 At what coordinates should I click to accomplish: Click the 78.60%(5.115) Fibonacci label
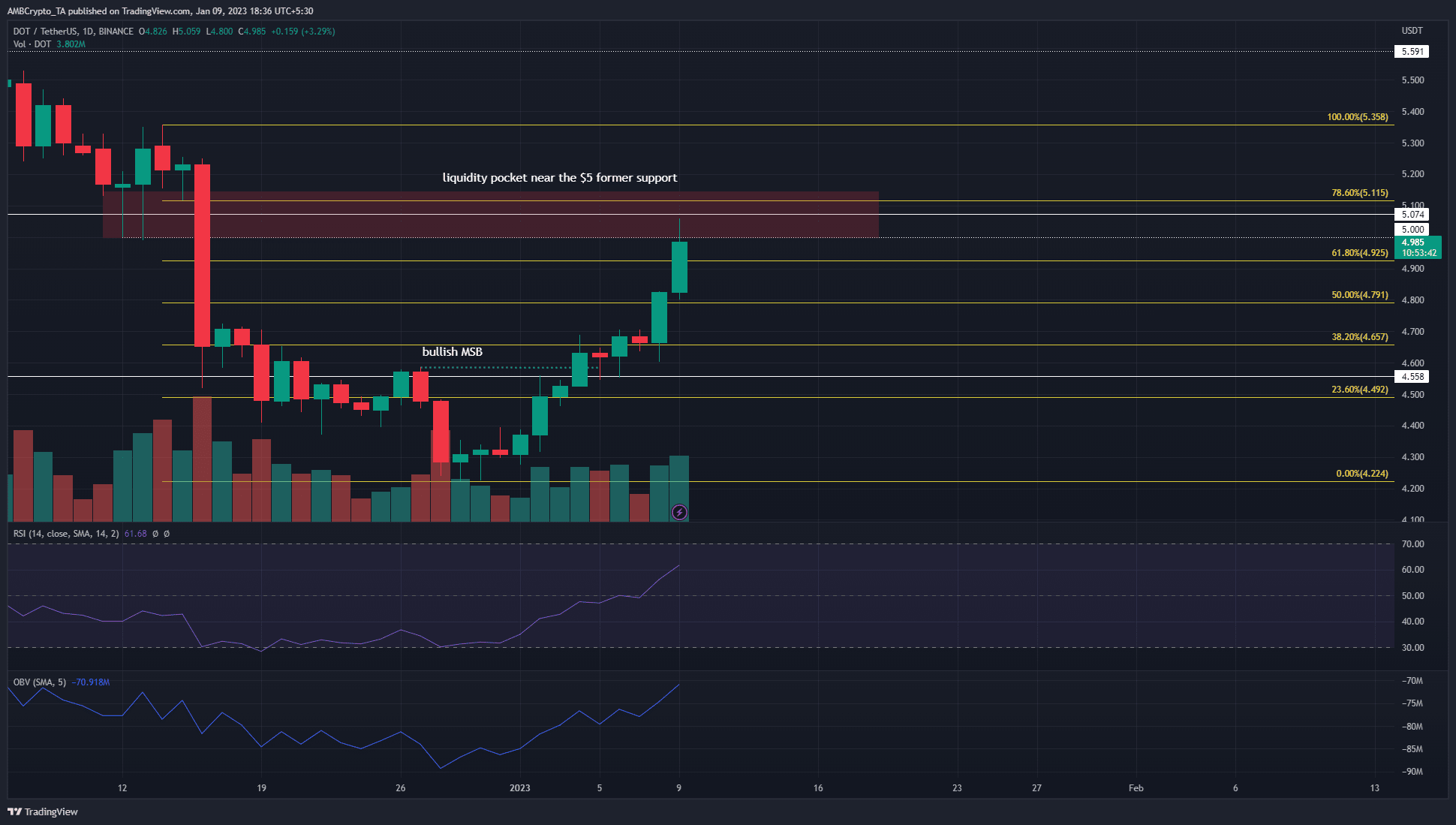click(x=1360, y=193)
